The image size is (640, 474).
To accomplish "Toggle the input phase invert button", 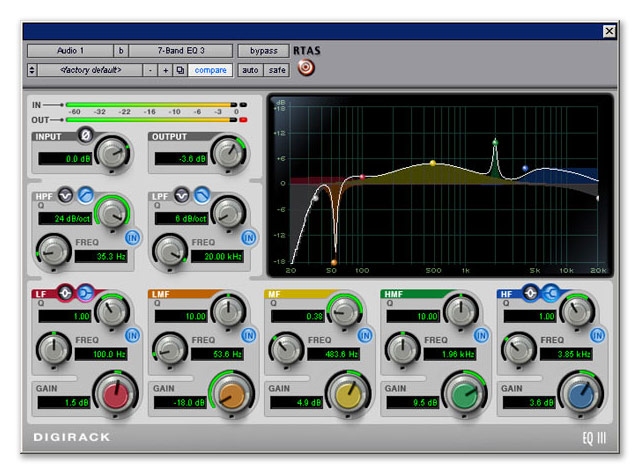I will pyautogui.click(x=86, y=135).
